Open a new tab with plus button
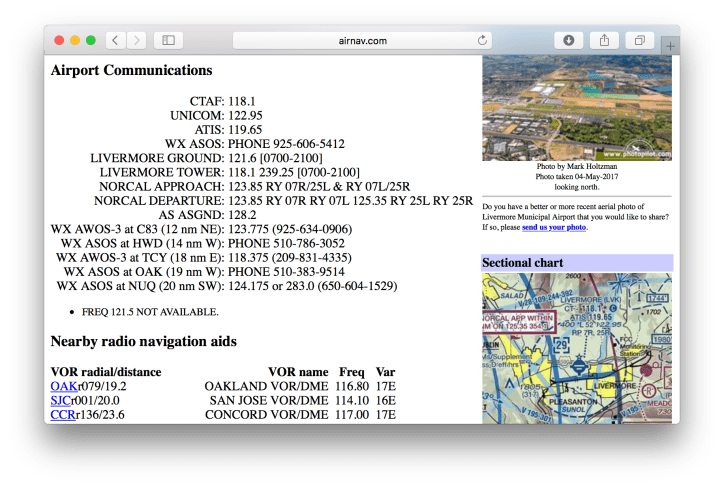The image size is (724, 487). coord(670,46)
